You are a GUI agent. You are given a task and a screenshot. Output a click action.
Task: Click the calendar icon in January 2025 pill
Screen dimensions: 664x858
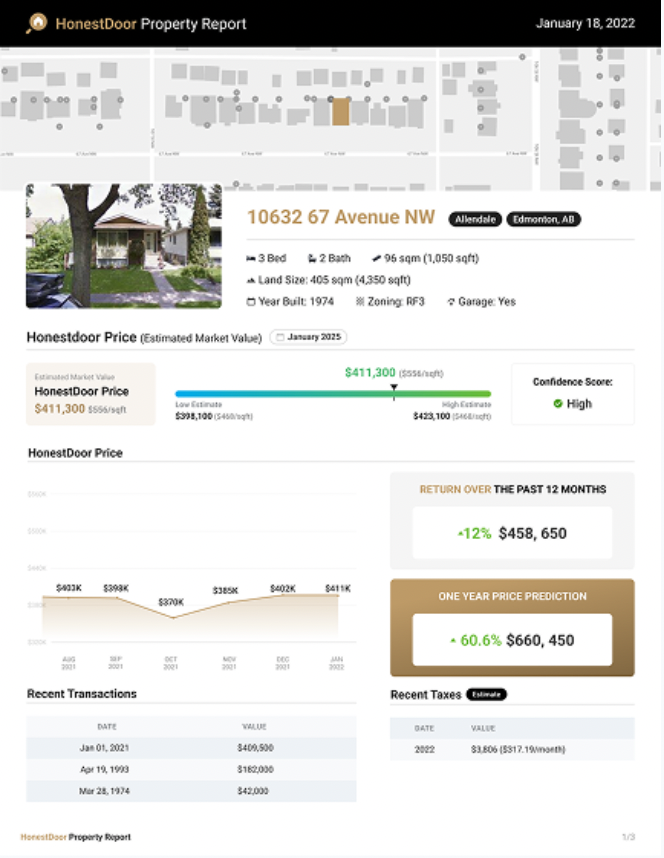(x=280, y=337)
